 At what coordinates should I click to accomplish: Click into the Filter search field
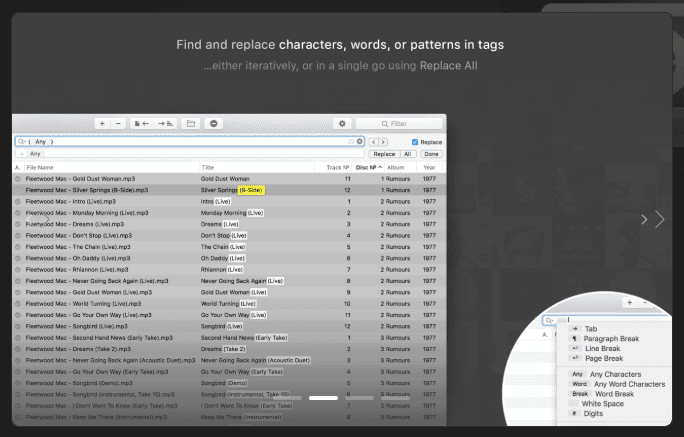pyautogui.click(x=399, y=124)
